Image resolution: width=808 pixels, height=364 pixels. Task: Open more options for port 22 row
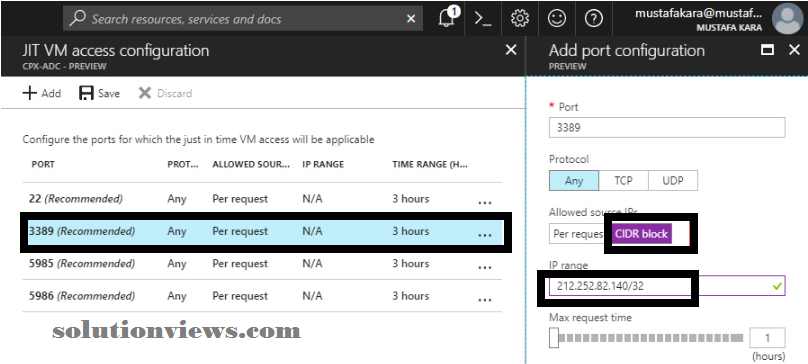pos(484,203)
